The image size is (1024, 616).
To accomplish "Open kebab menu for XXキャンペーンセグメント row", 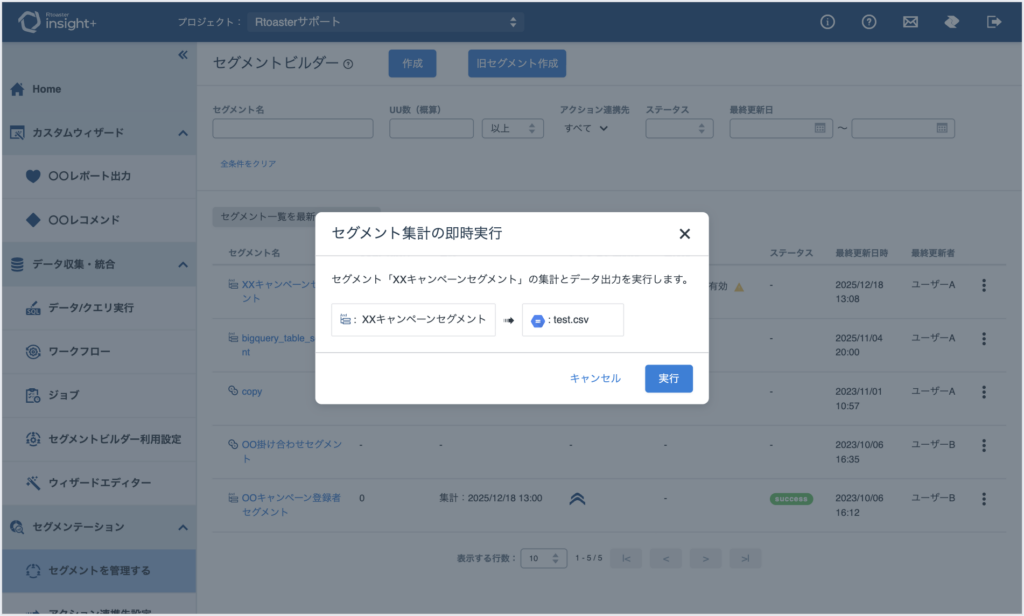I will pos(983,286).
